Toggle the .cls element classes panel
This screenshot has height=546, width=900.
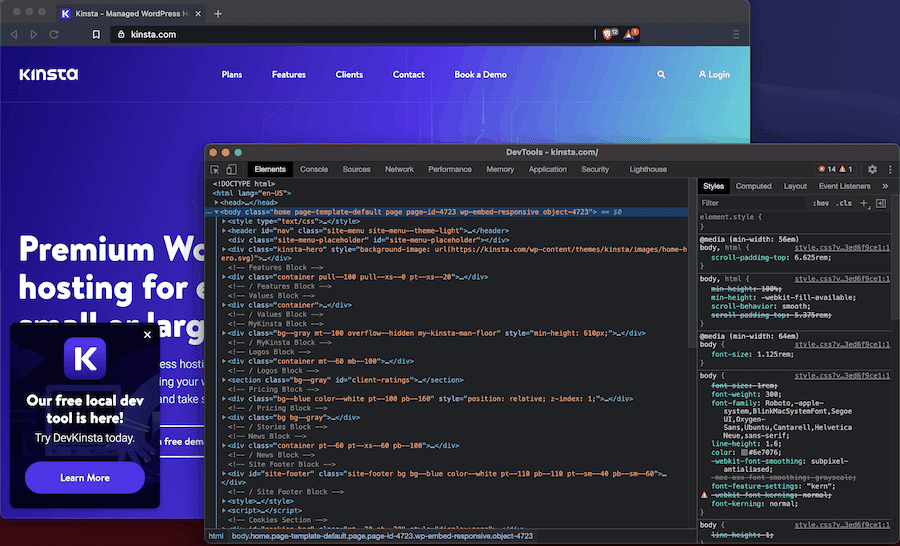coord(845,203)
